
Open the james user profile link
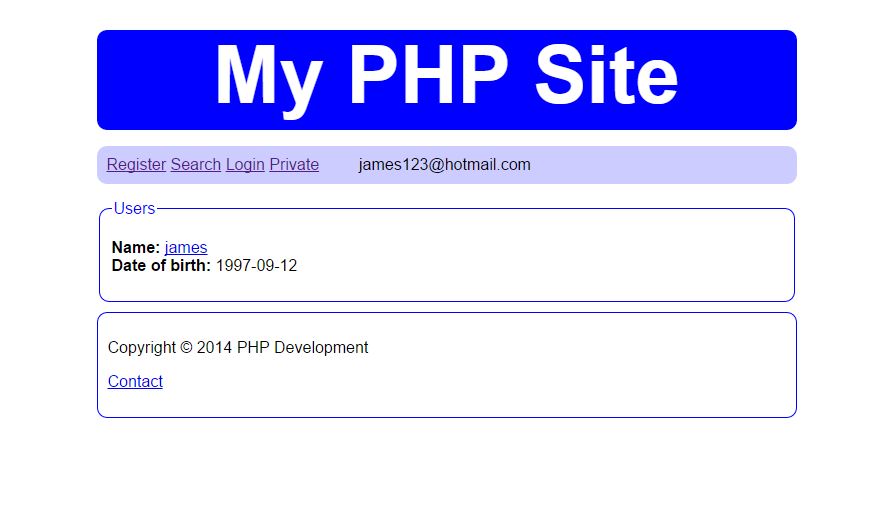tap(186, 247)
